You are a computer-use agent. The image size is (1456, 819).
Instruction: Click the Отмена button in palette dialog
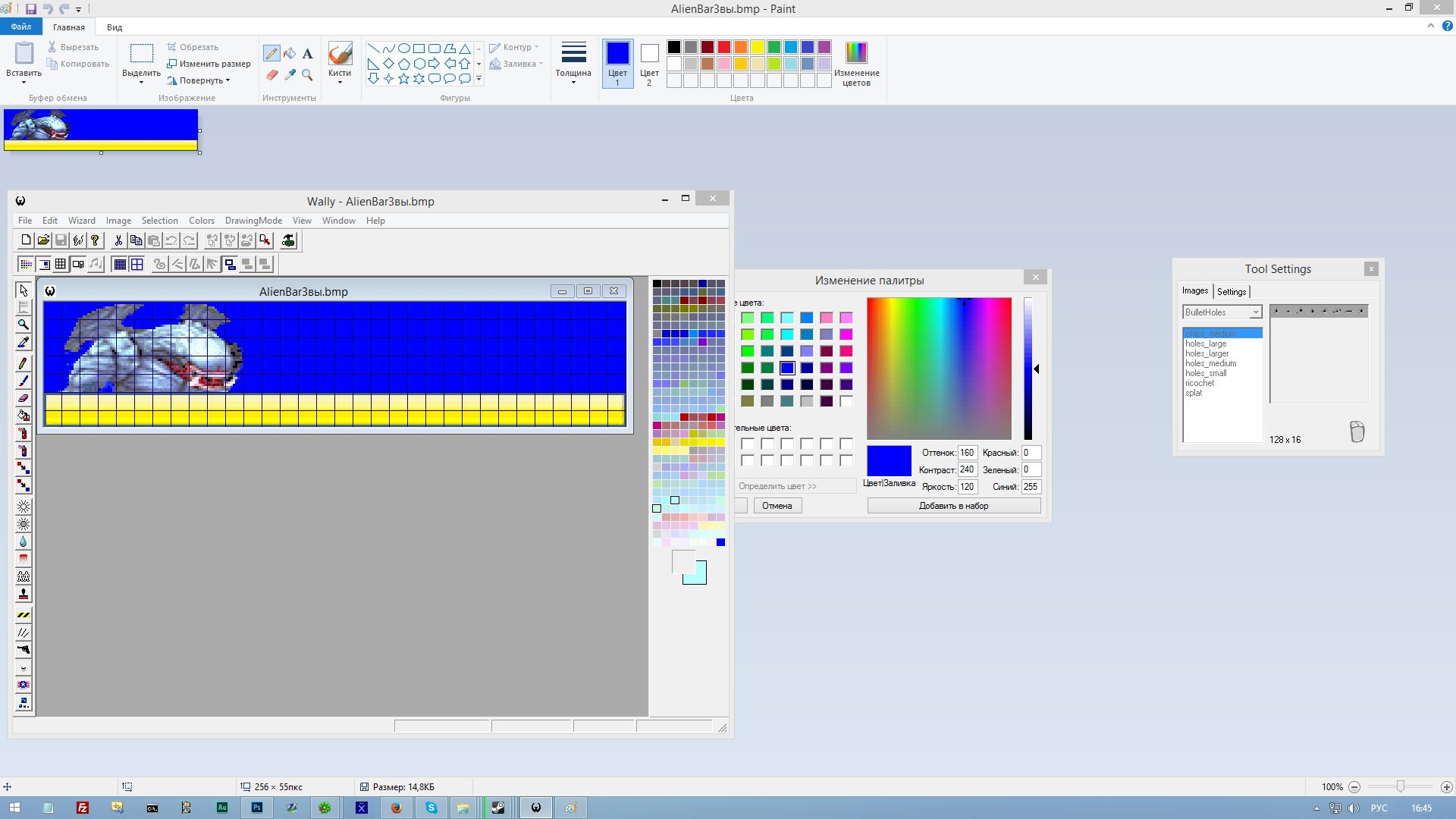point(777,506)
